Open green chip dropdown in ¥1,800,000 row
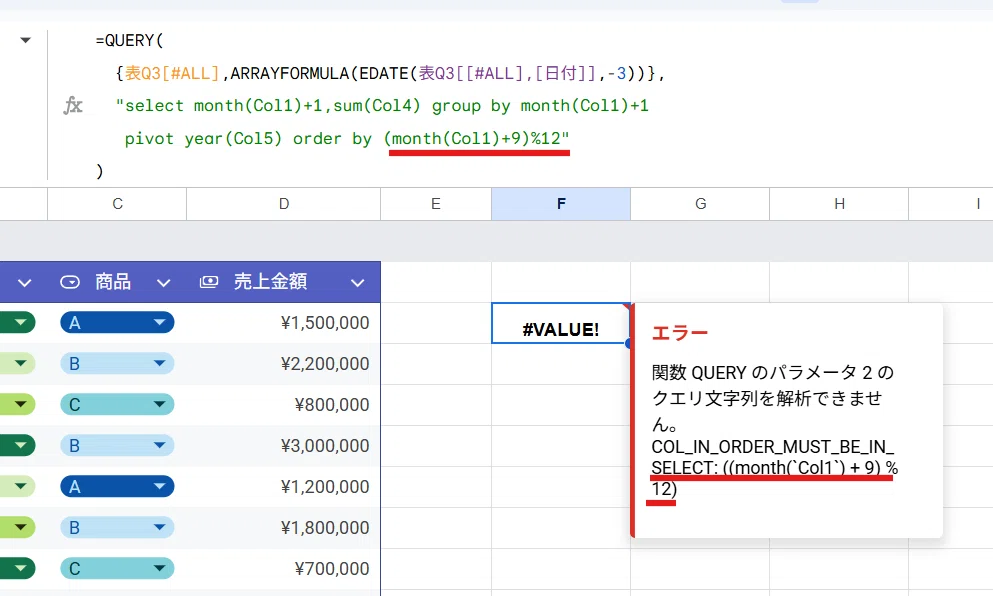993x596 pixels. click(18, 527)
